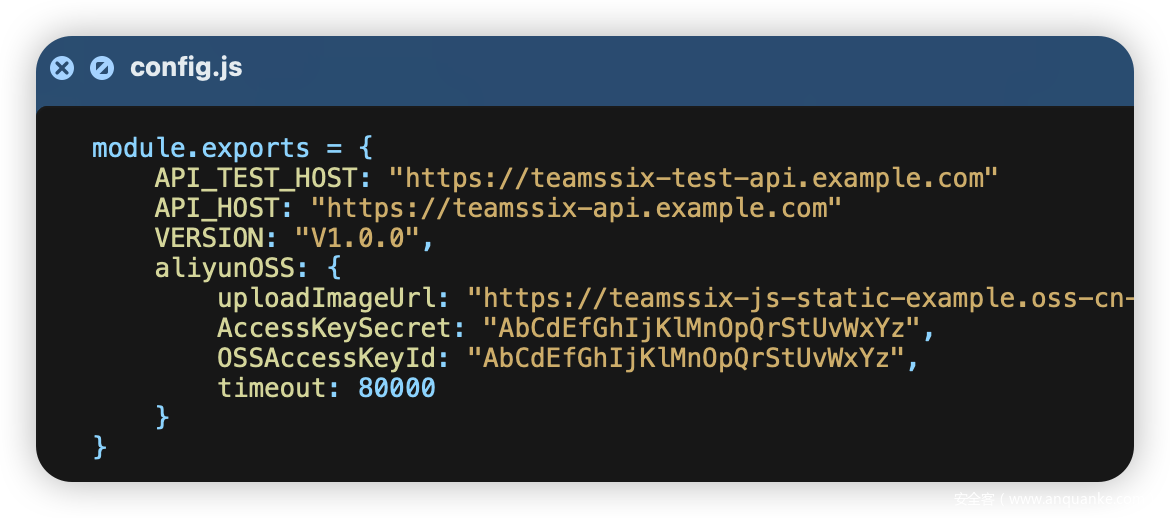Click the circled slash icon in title bar
Image resolution: width=1170 pixels, height=518 pixels.
pos(102,68)
